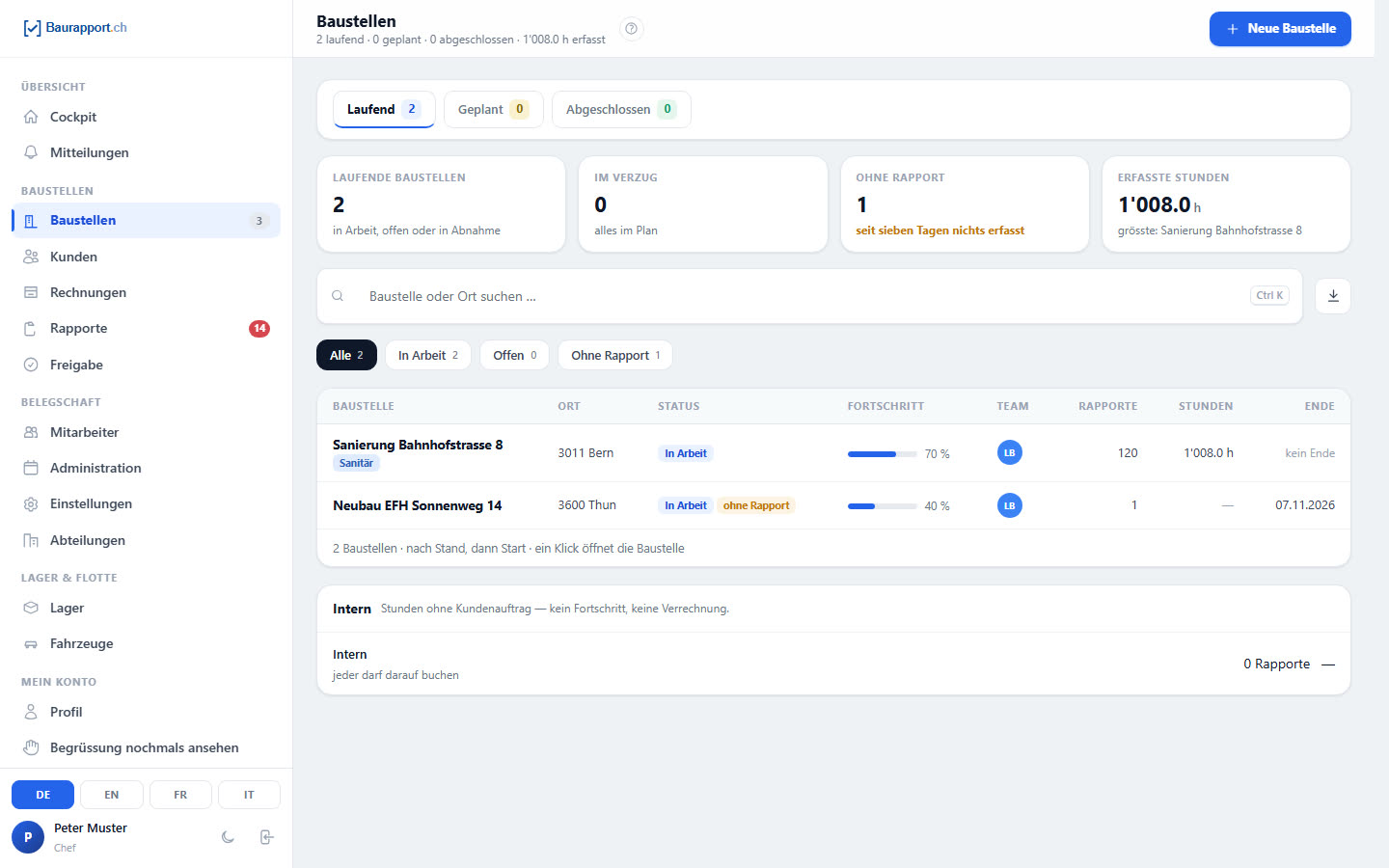The height and width of the screenshot is (868, 1389).
Task: Click the Einstellungen gear icon
Action: [31, 504]
